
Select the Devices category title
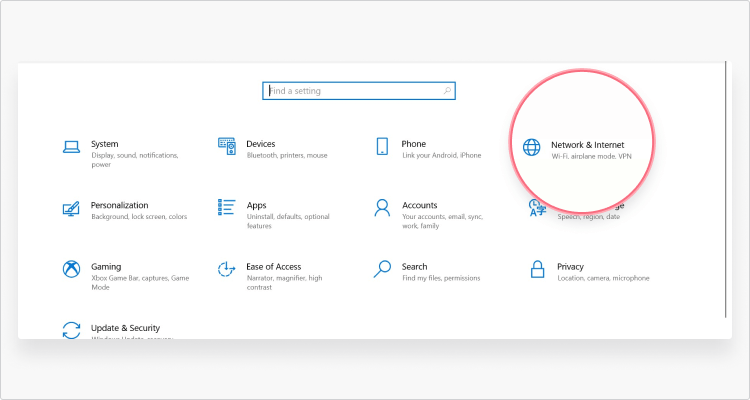(x=261, y=144)
